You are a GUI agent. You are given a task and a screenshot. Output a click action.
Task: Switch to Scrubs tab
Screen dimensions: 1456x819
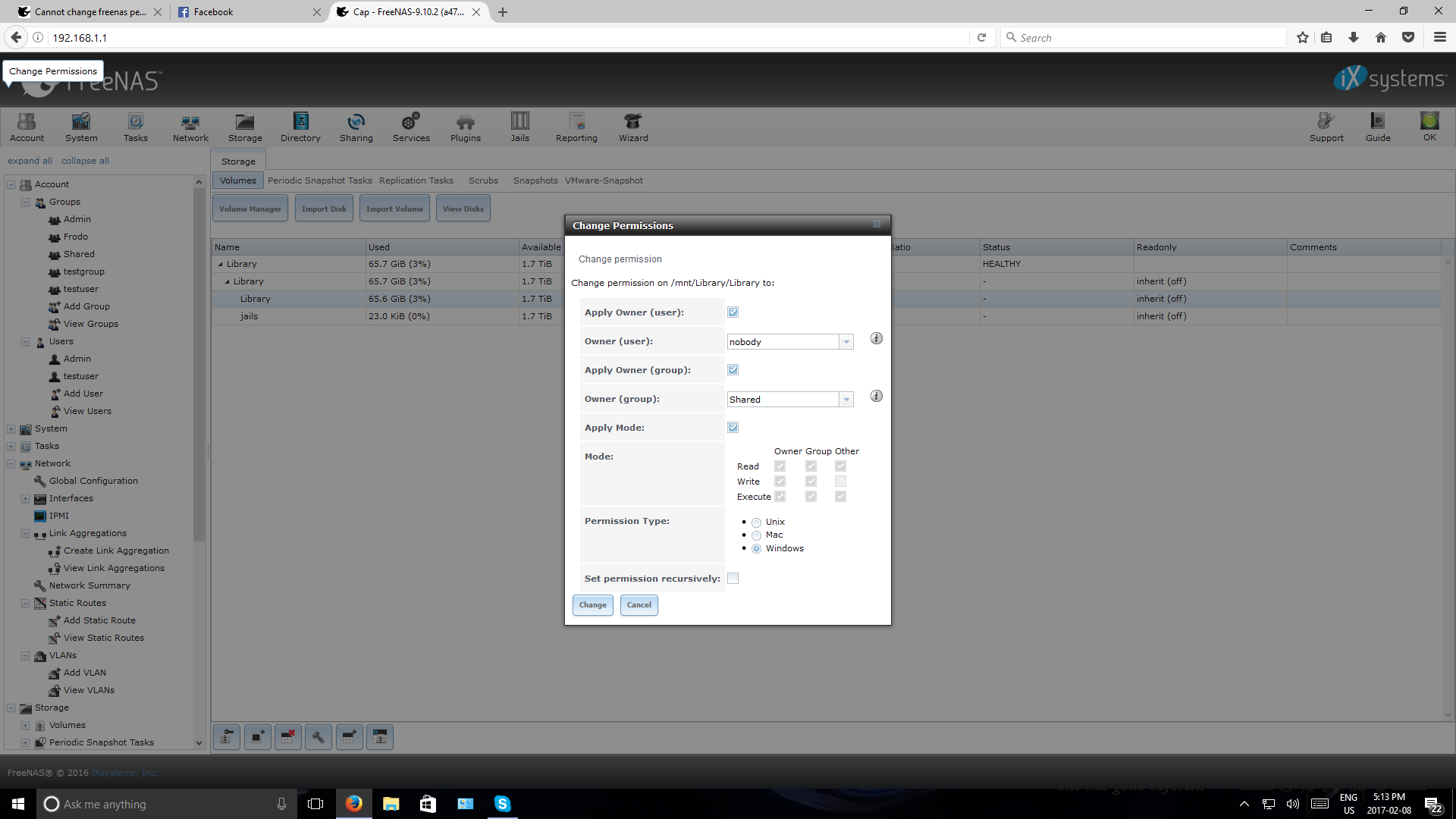[483, 180]
